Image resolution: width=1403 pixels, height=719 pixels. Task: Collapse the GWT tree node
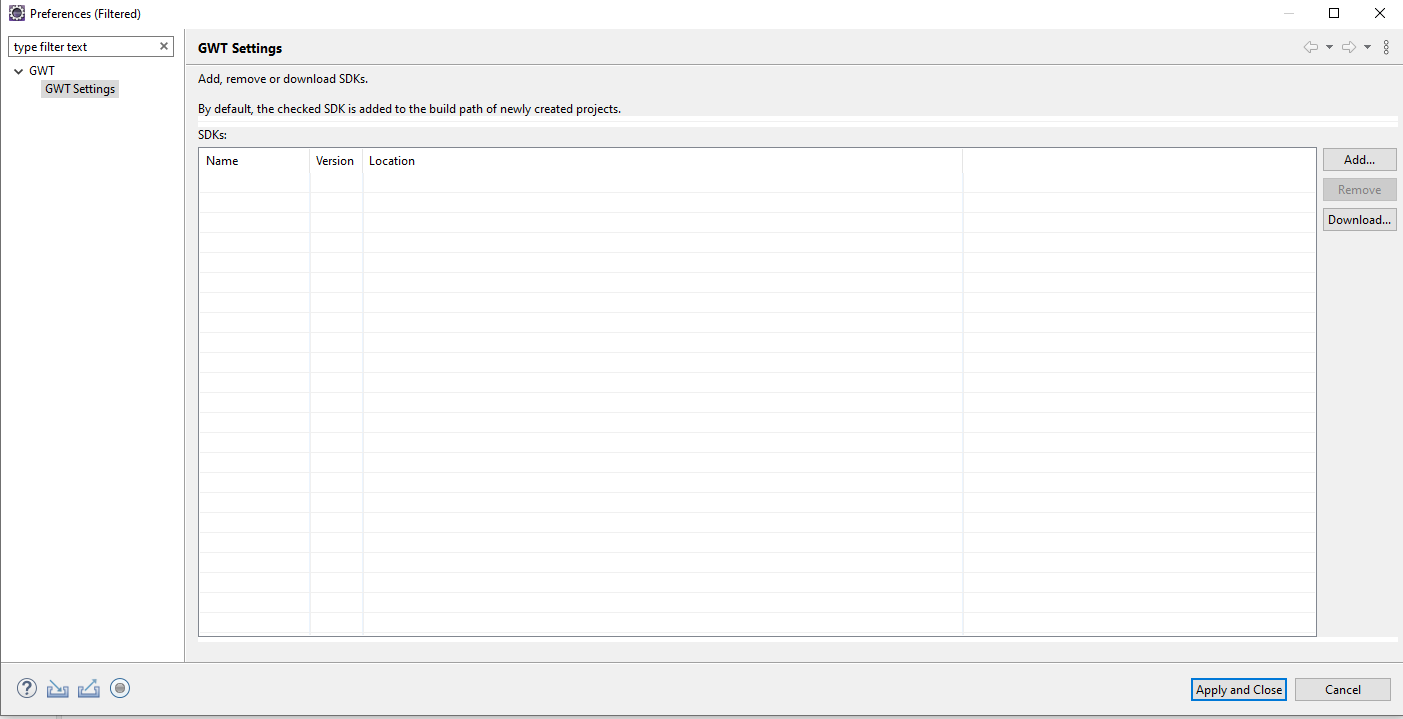[x=18, y=71]
